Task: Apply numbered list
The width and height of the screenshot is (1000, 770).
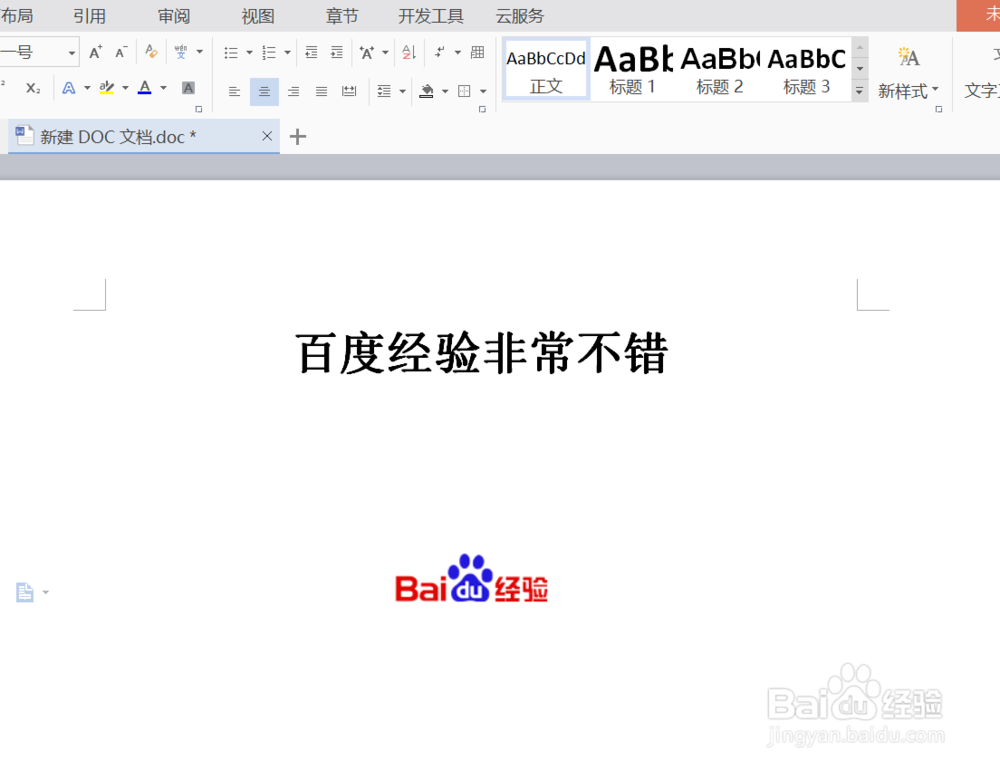Action: (269, 52)
